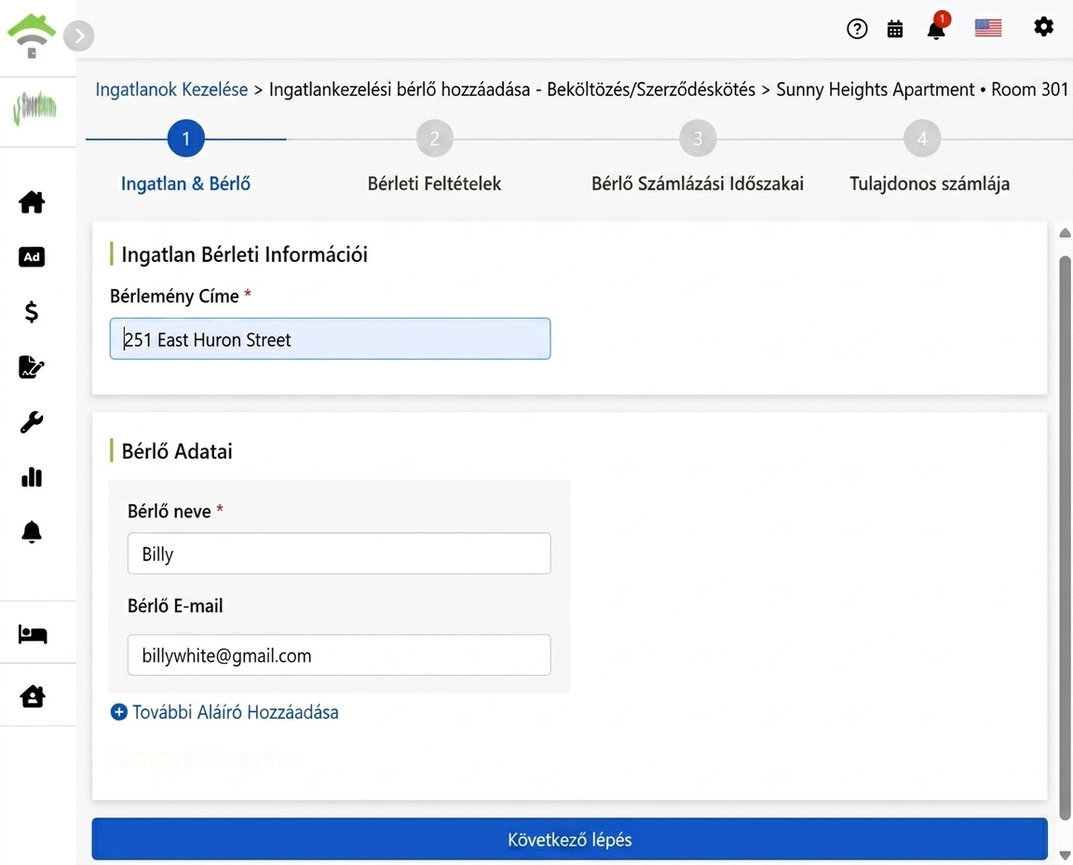Go to the home icon in sidebar

(31, 202)
